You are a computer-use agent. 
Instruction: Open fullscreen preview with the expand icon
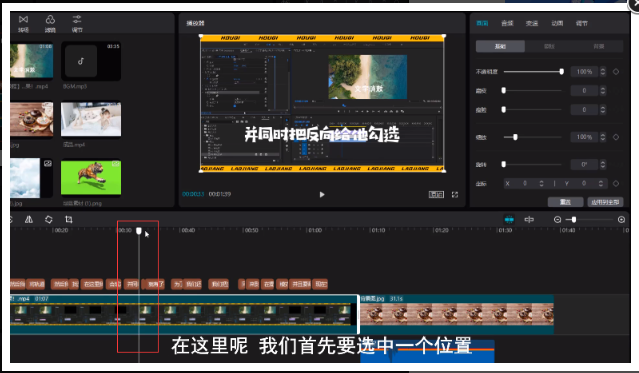click(455, 194)
